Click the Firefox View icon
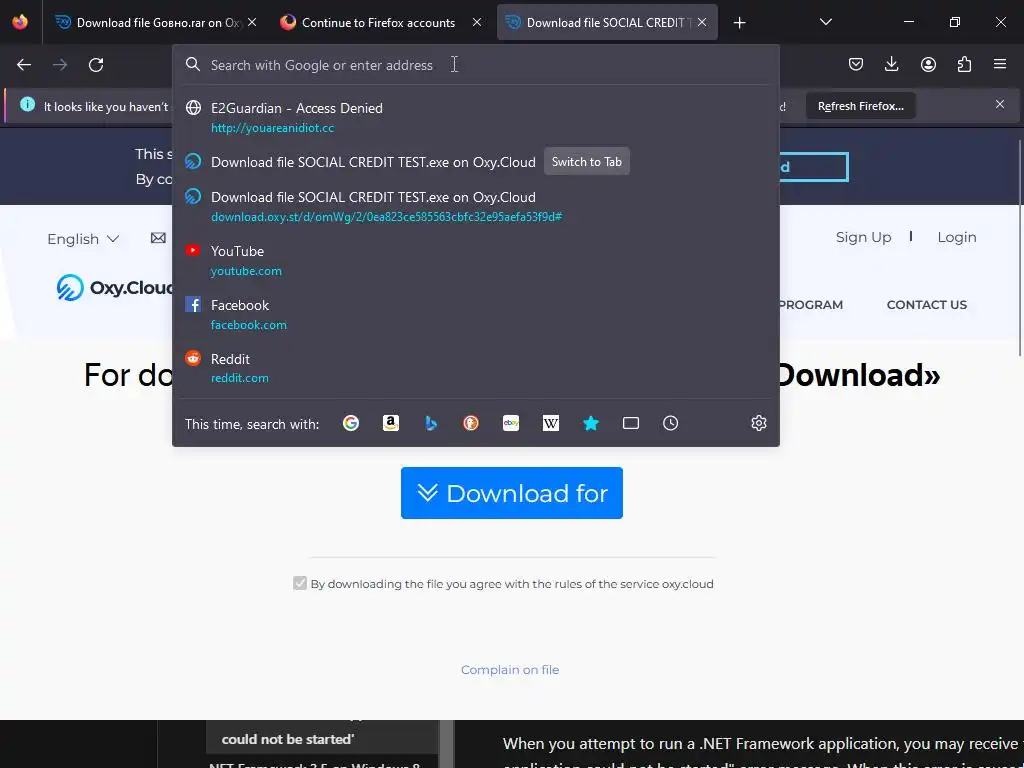Image resolution: width=1024 pixels, height=768 pixels. [x=20, y=22]
